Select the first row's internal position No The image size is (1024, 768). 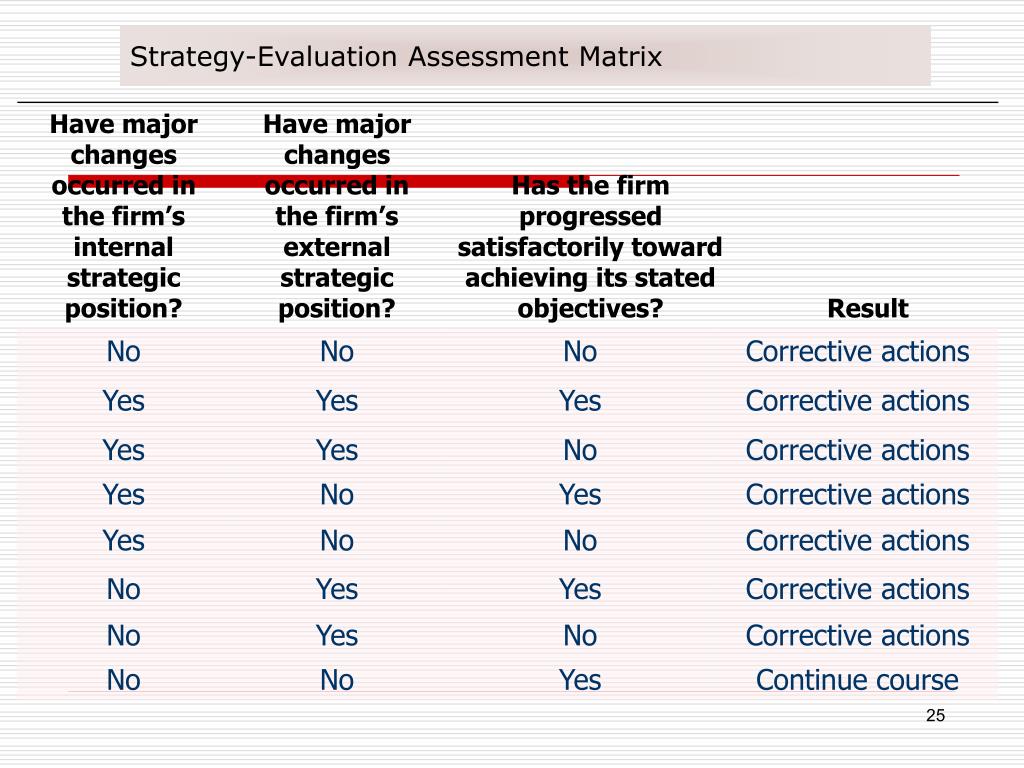(x=123, y=351)
